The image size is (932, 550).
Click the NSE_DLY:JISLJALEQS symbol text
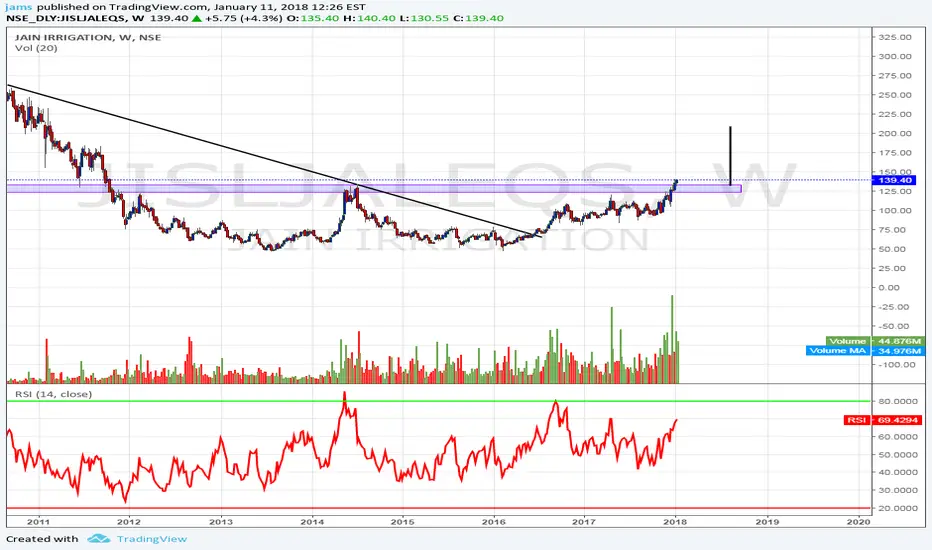[x=65, y=18]
